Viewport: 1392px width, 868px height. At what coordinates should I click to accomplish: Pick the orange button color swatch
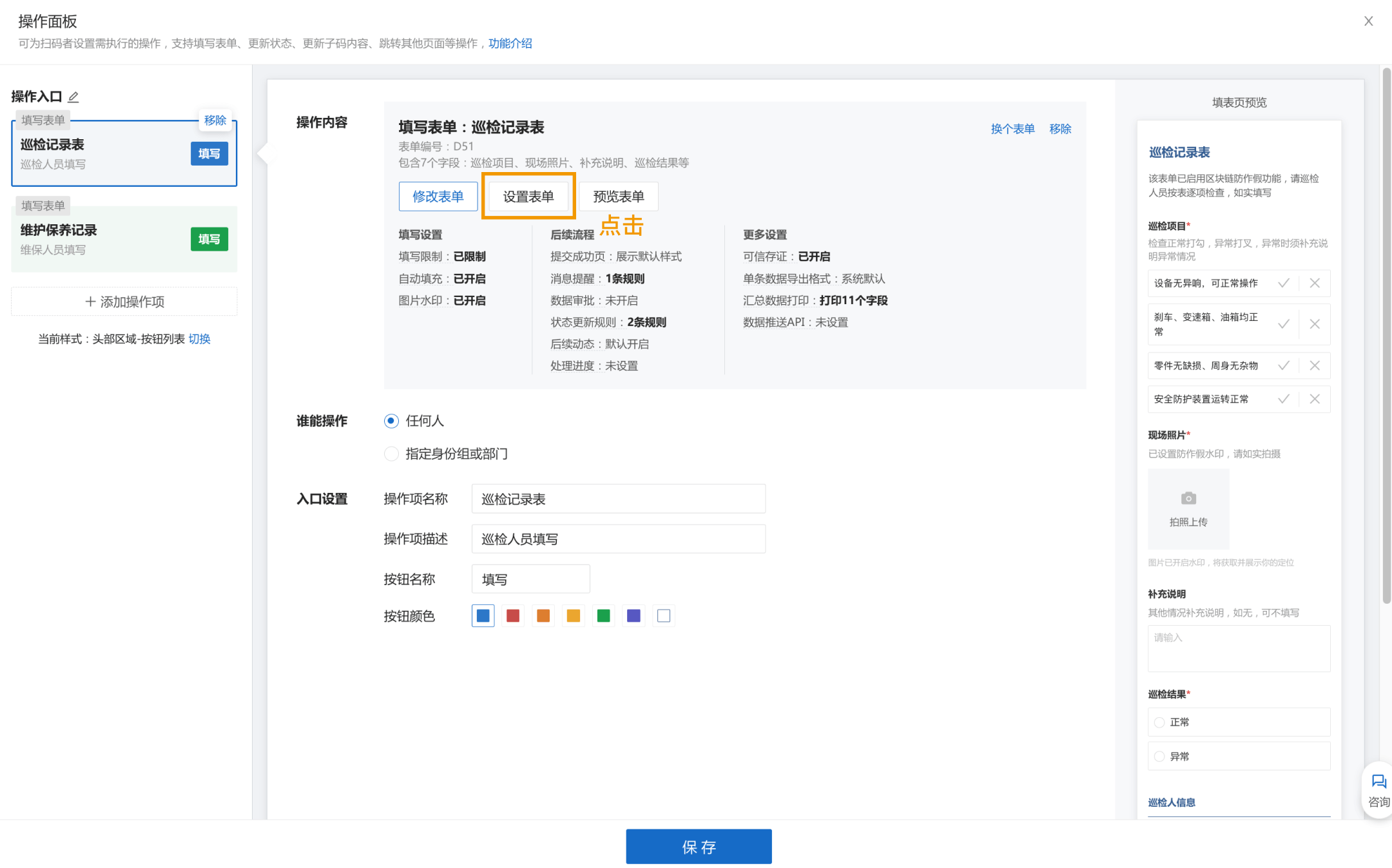point(543,616)
